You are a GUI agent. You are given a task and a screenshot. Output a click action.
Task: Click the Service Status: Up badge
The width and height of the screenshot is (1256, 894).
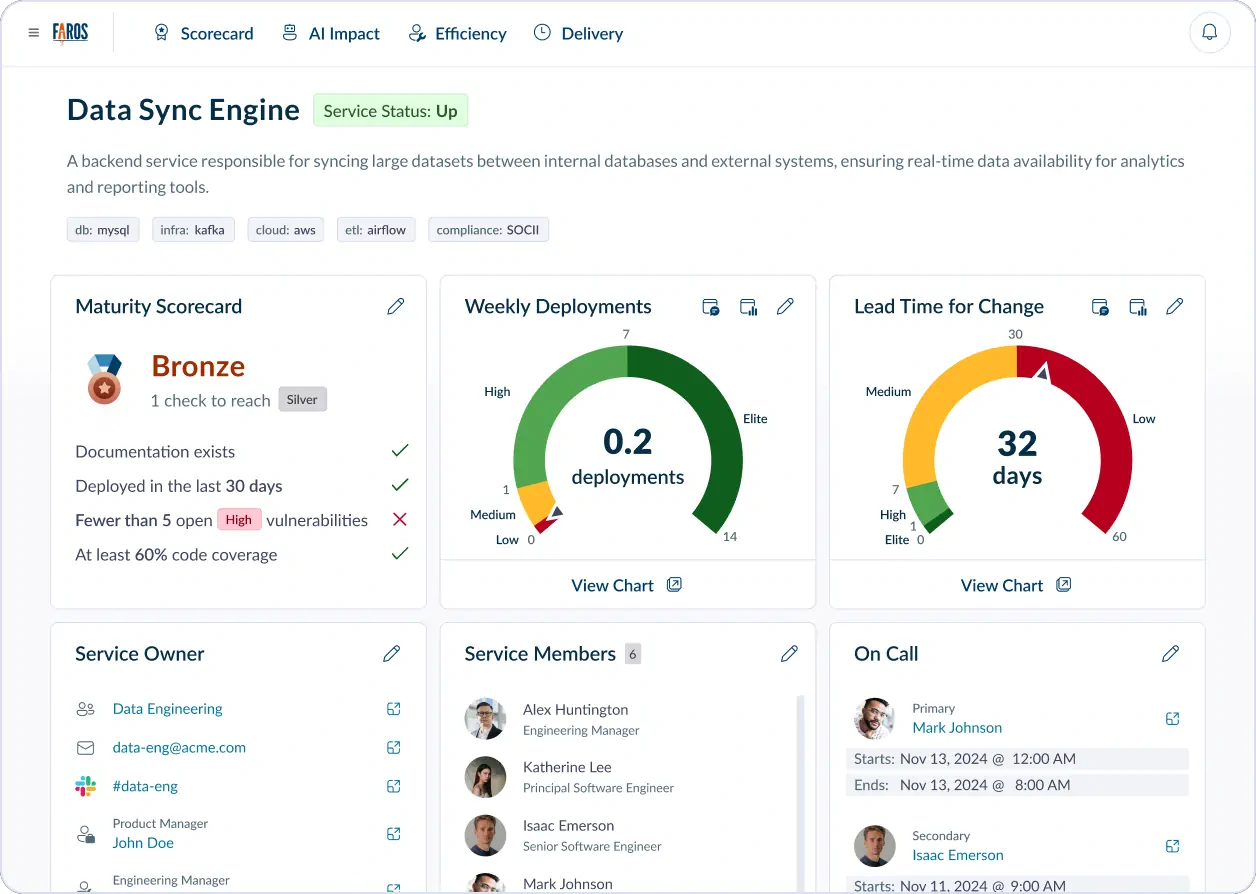(x=390, y=111)
